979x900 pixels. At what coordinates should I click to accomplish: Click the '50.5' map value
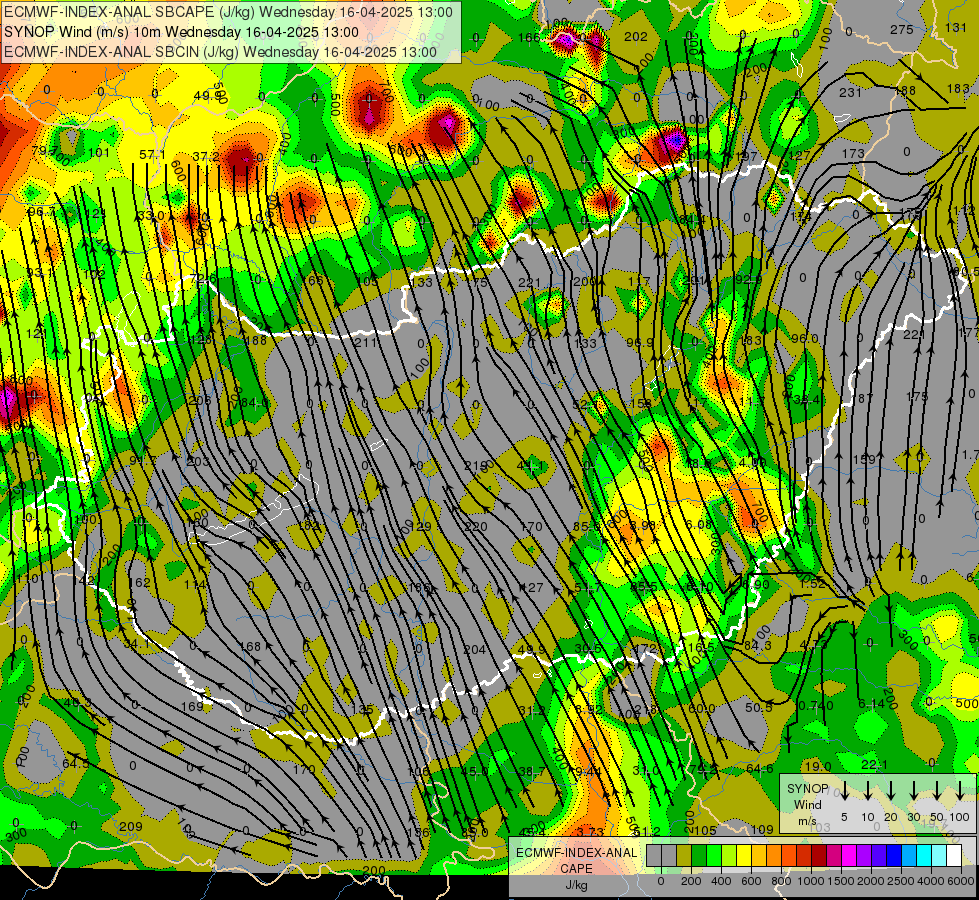[759, 707]
